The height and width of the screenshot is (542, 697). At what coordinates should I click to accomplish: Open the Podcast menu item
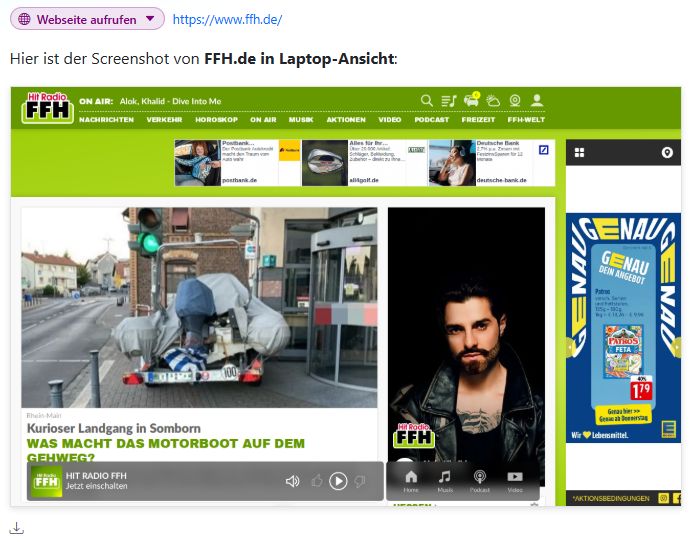point(432,120)
